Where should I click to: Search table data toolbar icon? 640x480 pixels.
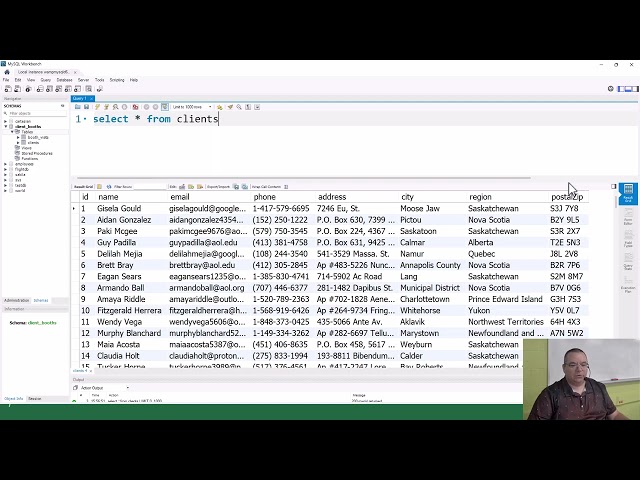89,89
